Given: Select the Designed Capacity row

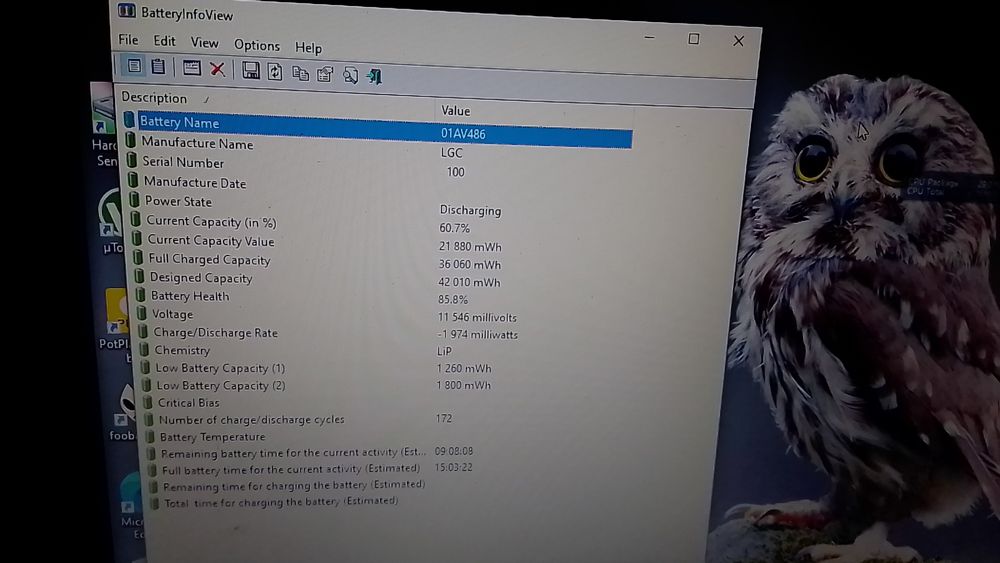Looking at the screenshot, I should coord(383,280).
